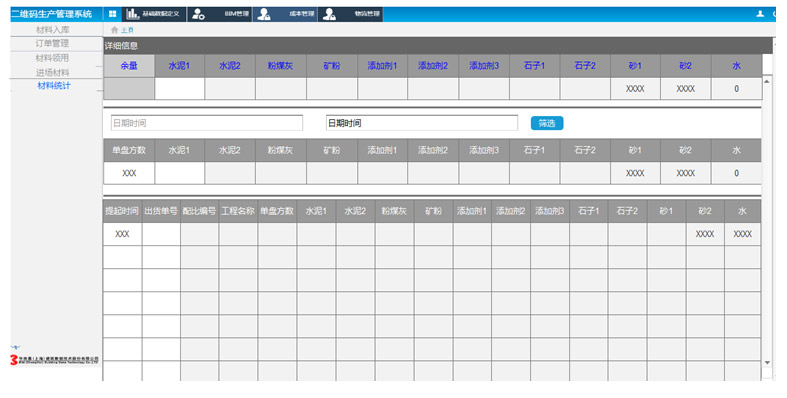The width and height of the screenshot is (787, 398).
Task: Click the scrollbar down arrow
Action: (x=767, y=362)
